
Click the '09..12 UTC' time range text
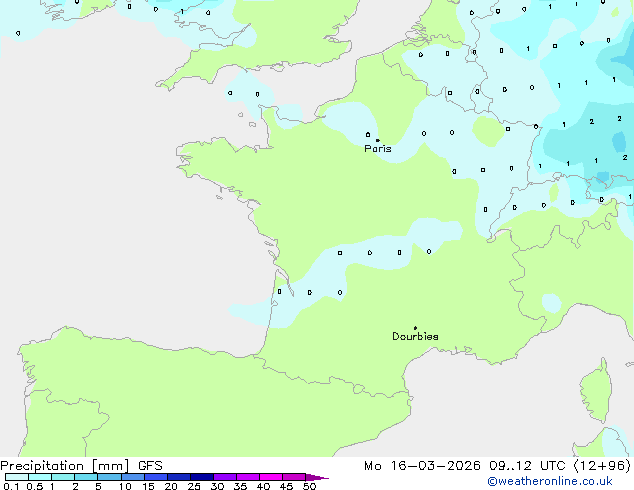pos(527,466)
